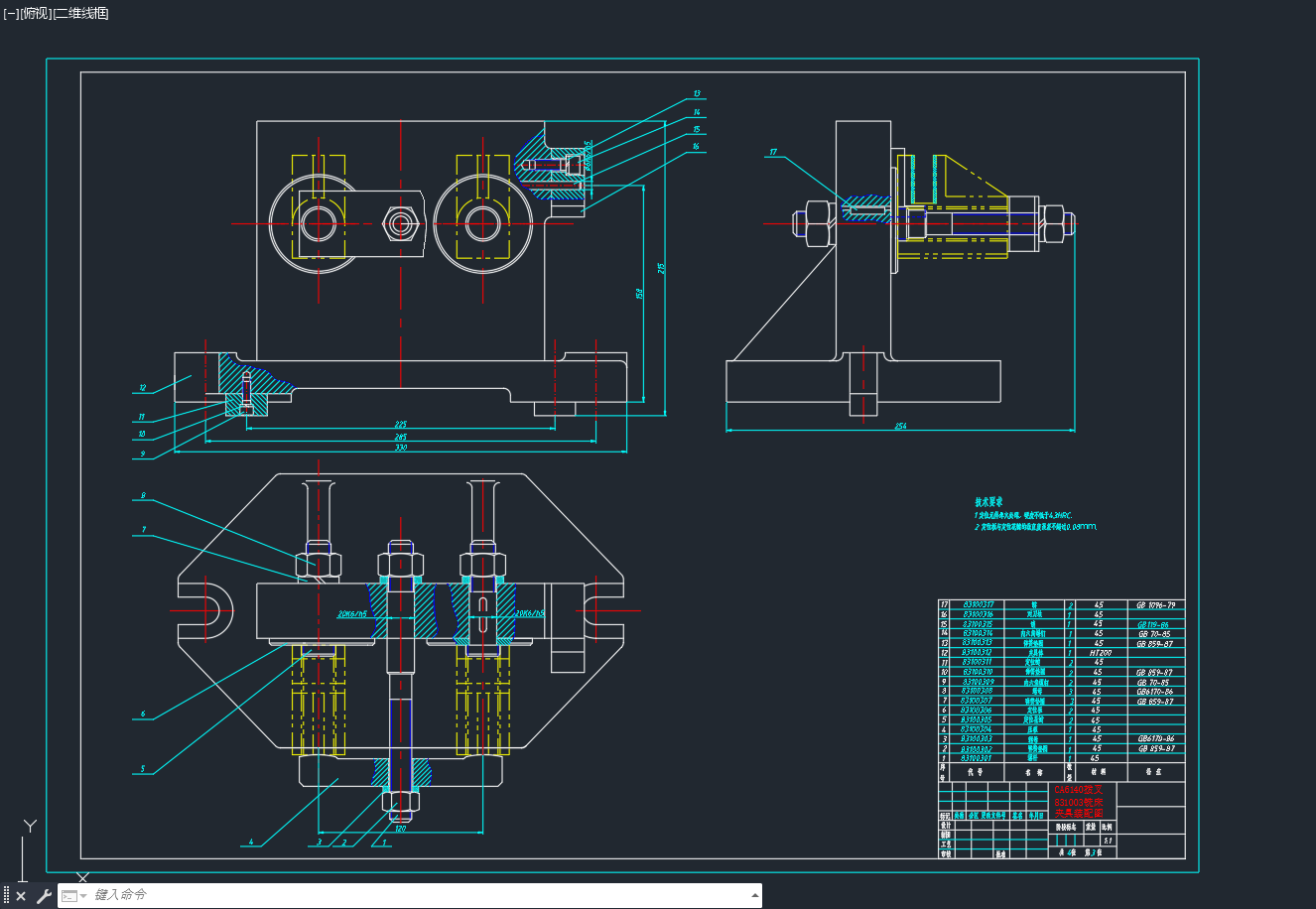Pick part callout number 10 leader label
The width and height of the screenshot is (1316, 909).
pyautogui.click(x=142, y=434)
